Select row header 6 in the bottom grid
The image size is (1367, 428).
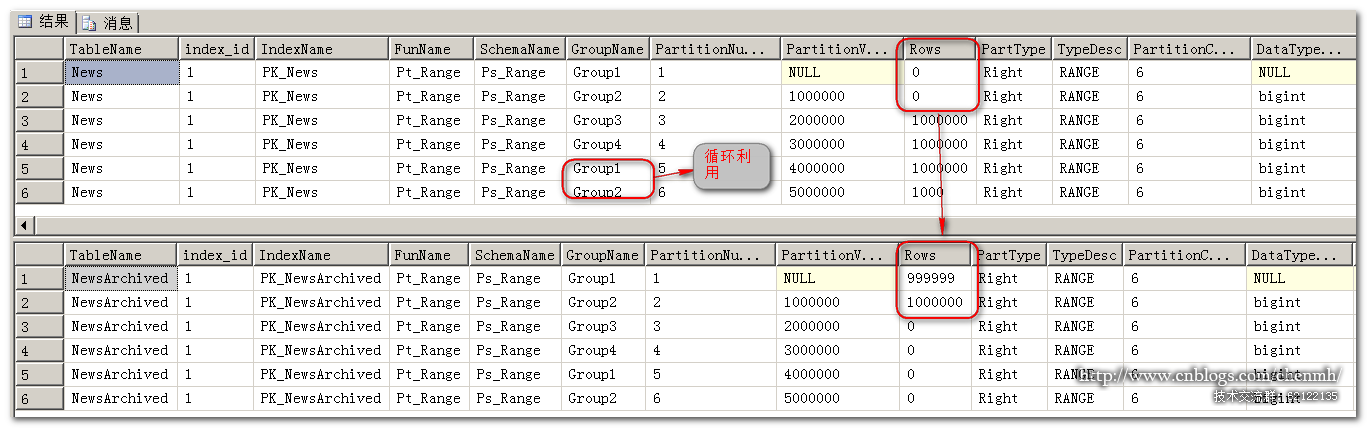pyautogui.click(x=38, y=399)
